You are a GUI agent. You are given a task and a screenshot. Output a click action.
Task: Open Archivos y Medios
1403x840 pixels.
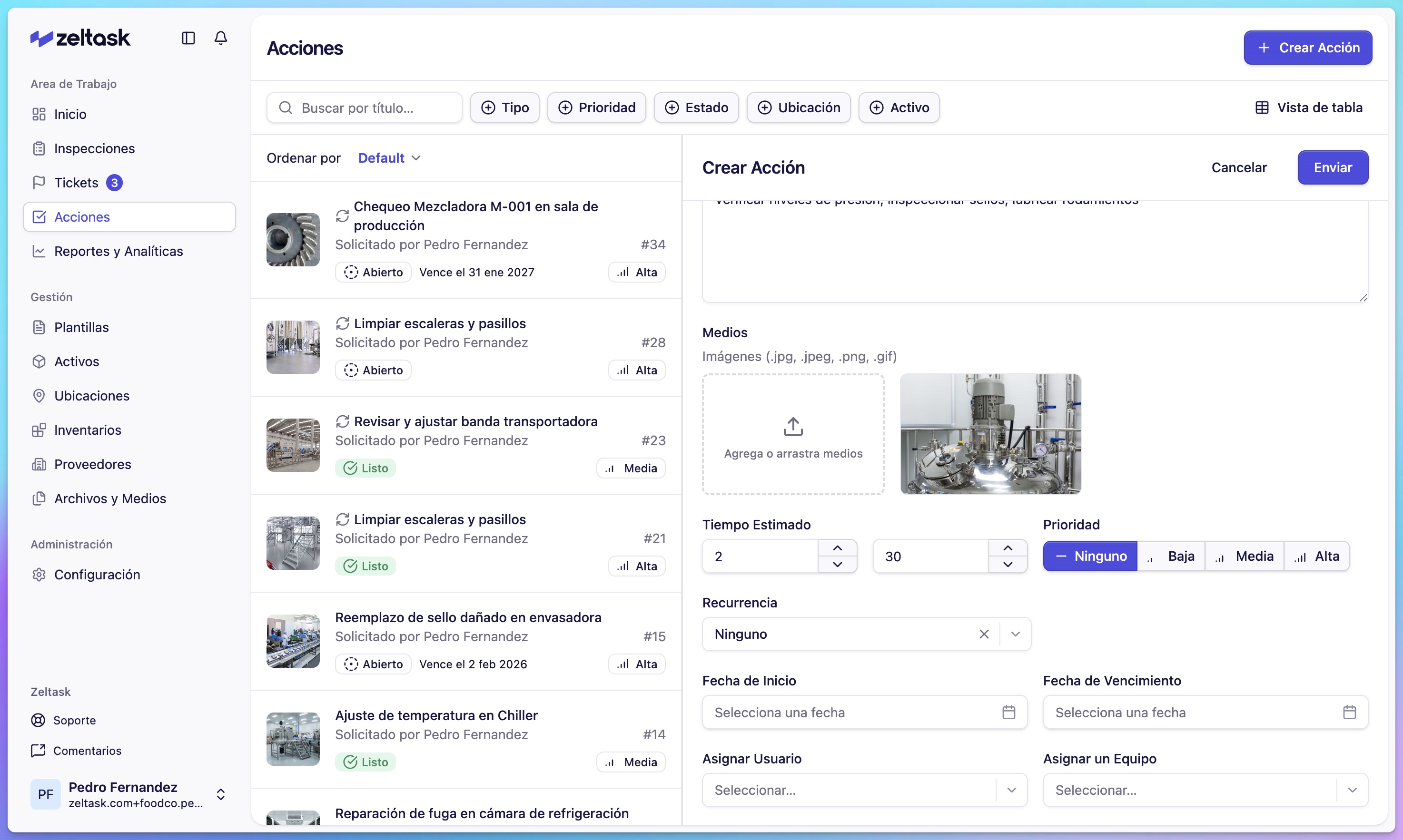pyautogui.click(x=129, y=498)
